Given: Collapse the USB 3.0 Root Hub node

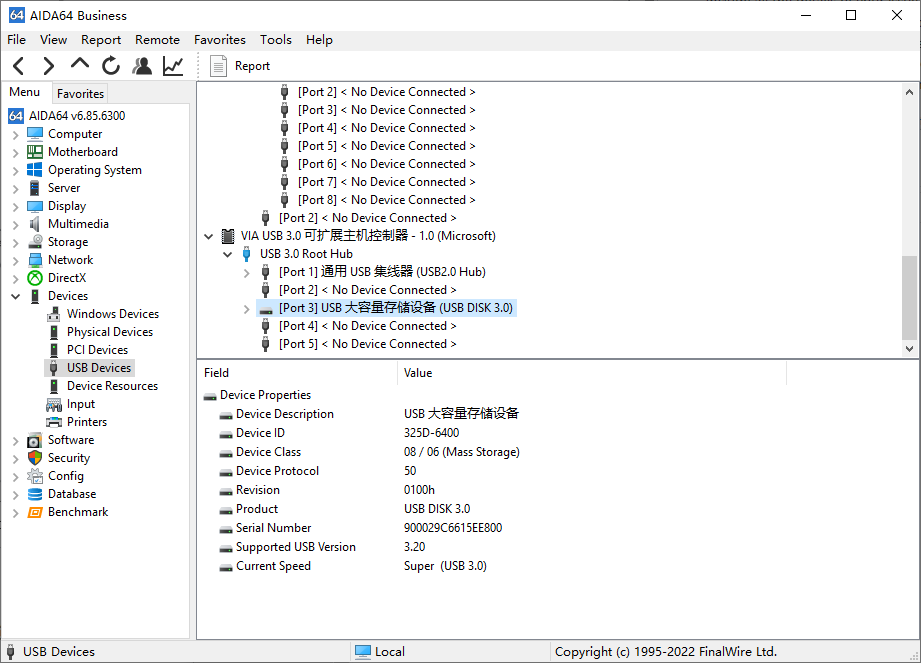Looking at the screenshot, I should [227, 254].
